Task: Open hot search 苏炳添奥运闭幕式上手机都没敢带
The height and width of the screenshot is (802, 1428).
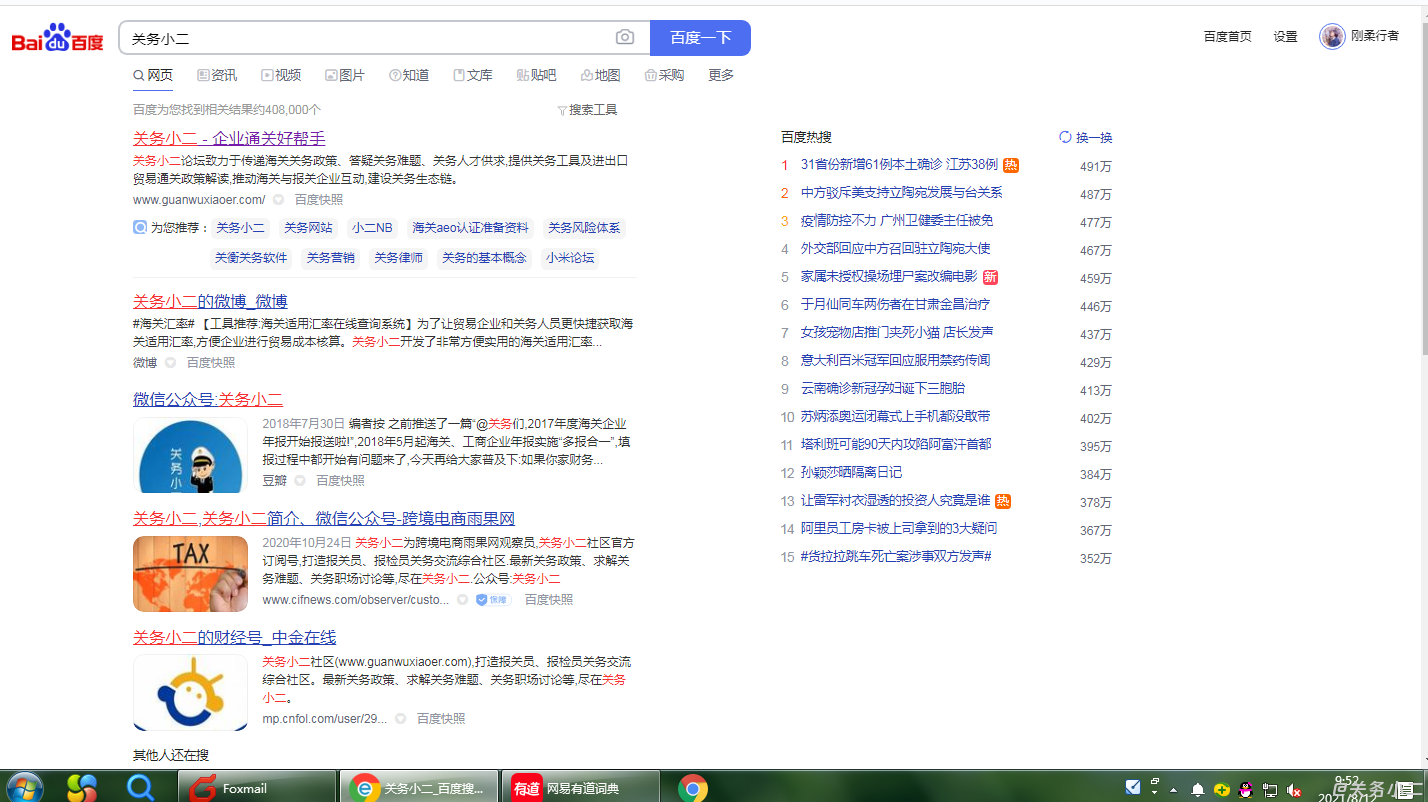Action: pyautogui.click(x=895, y=417)
